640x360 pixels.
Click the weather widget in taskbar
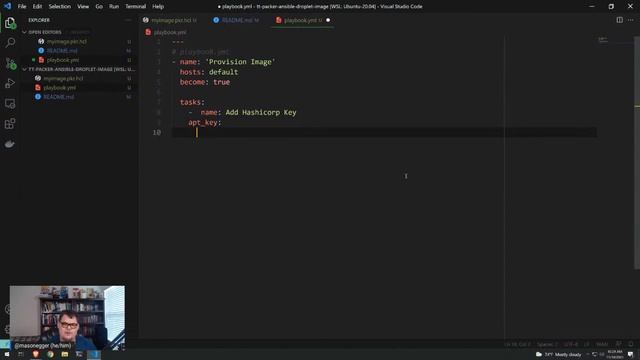[x=559, y=354]
